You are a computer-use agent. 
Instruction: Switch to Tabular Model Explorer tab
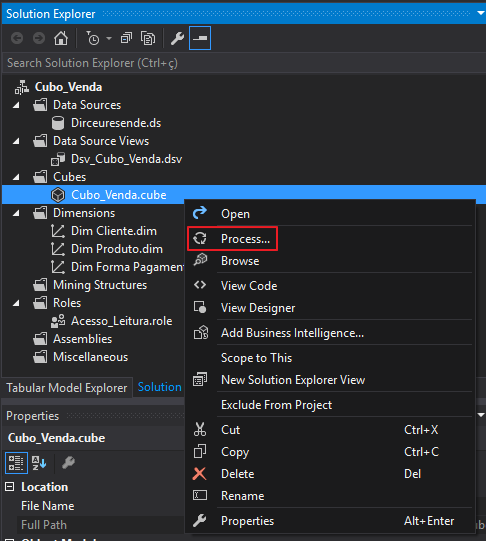pyautogui.click(x=67, y=388)
